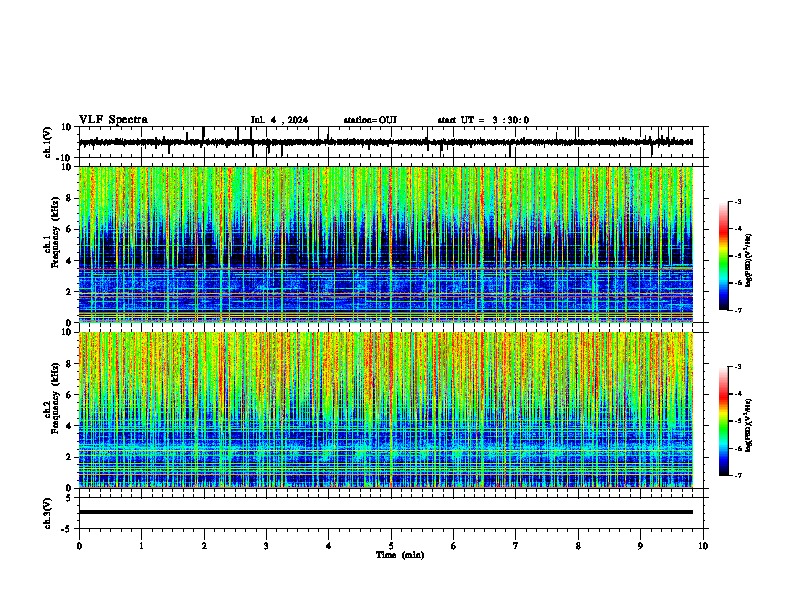
Task: Click time-axis tick label "5"
Action: pyautogui.click(x=391, y=546)
